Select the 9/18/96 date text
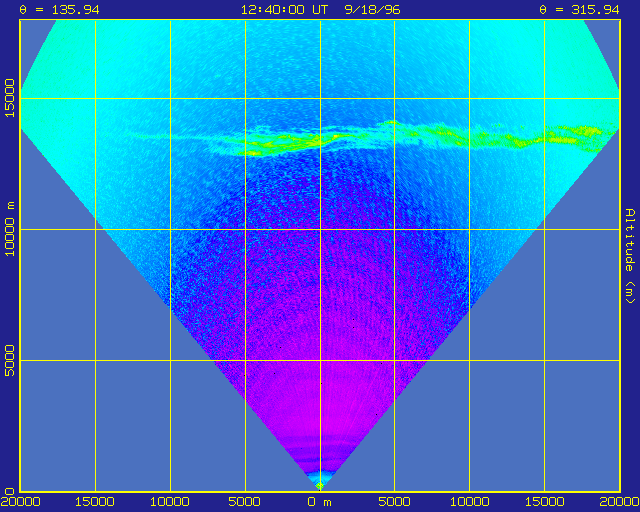640x512 pixels. (x=372, y=9)
